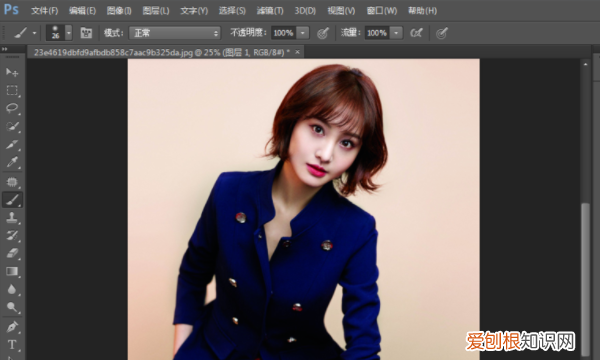
Task: Open the brush preset picker arrow
Action: 68,33
